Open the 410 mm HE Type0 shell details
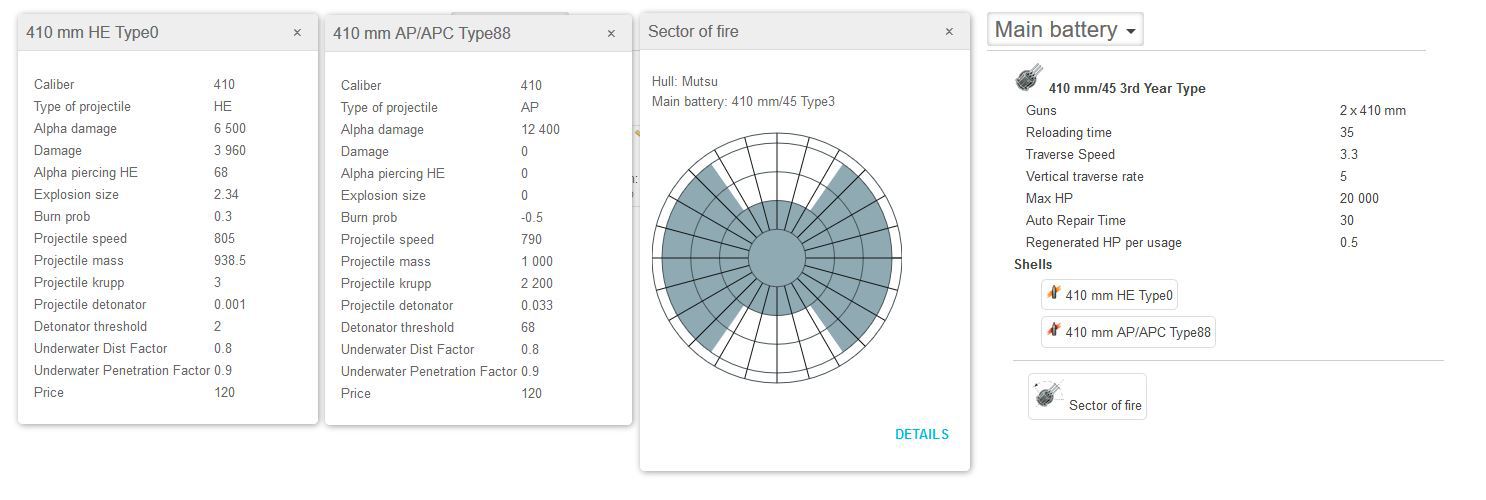The image size is (1486, 500). [x=1118, y=295]
